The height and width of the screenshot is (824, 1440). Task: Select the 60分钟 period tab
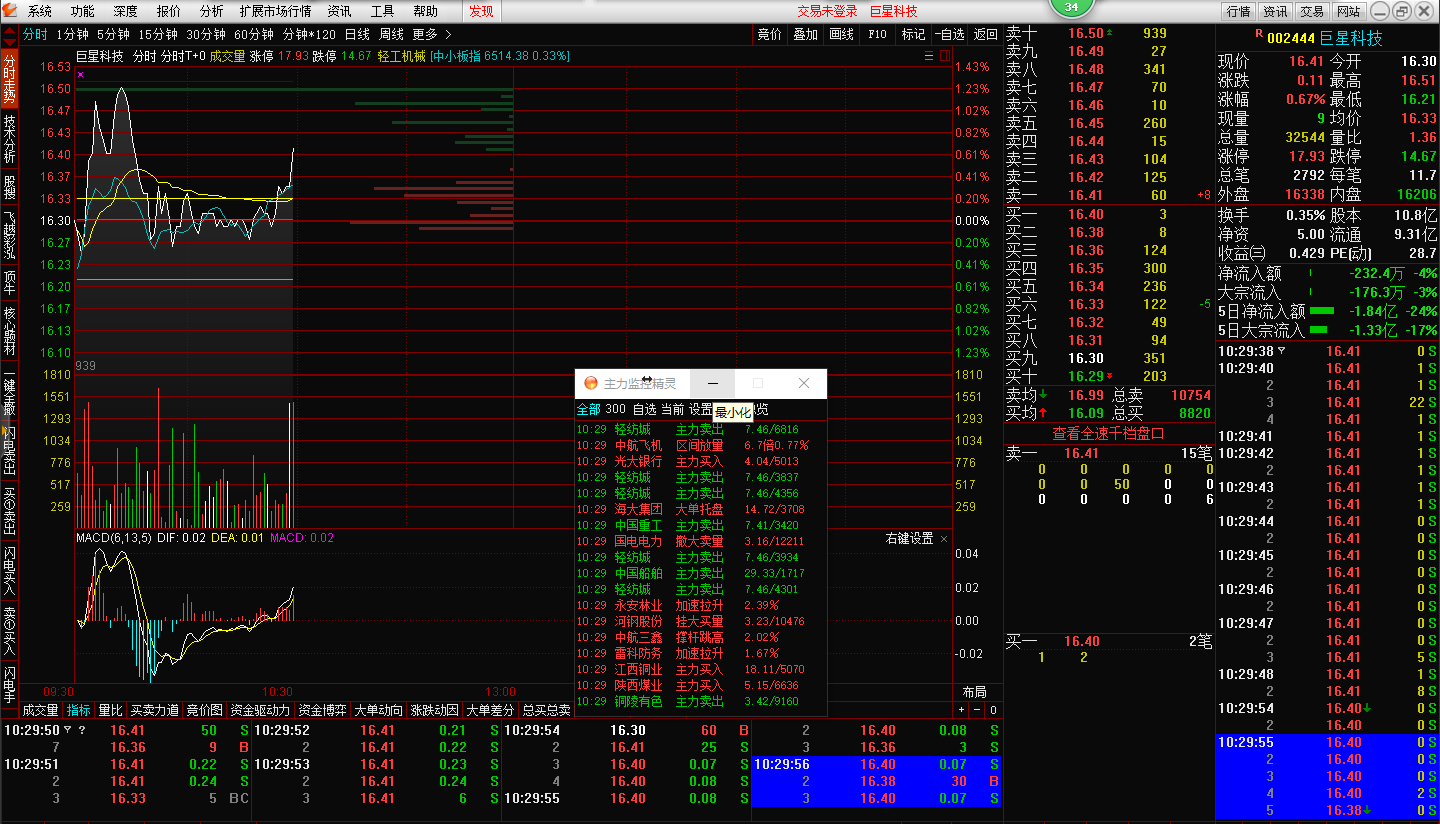[254, 34]
